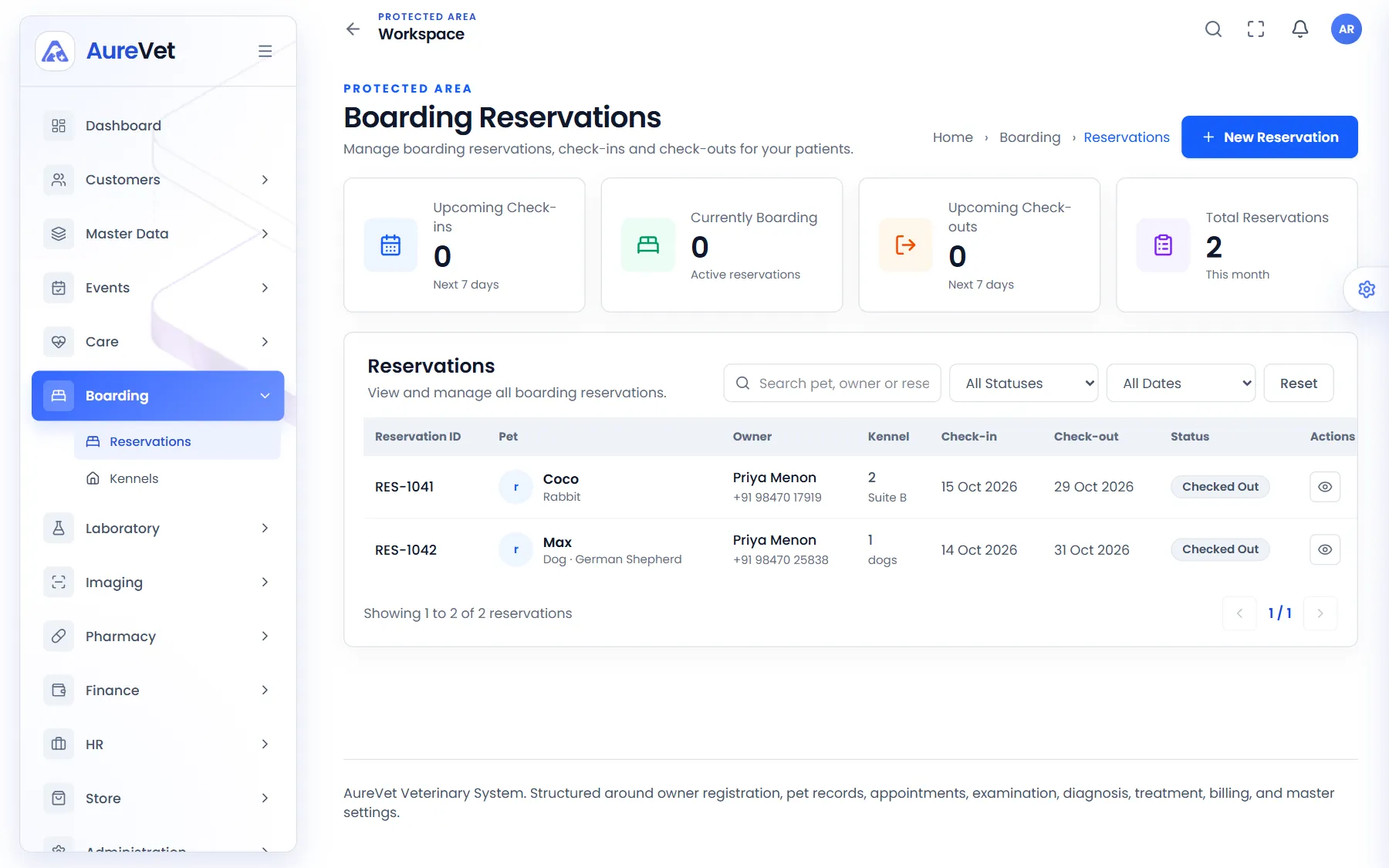Open notifications bell icon

click(1300, 29)
